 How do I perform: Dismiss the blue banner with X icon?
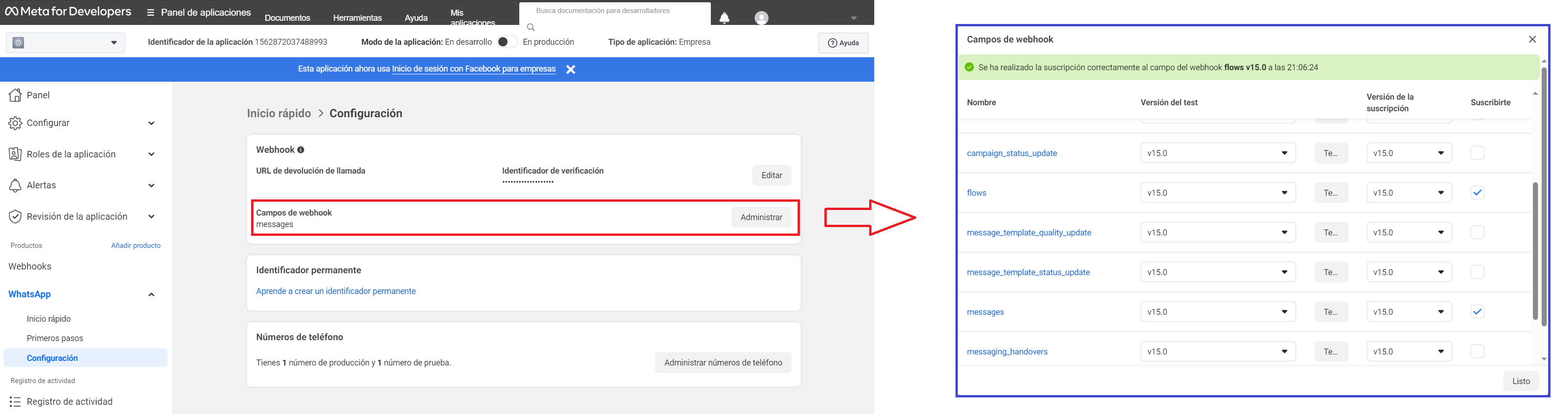571,69
